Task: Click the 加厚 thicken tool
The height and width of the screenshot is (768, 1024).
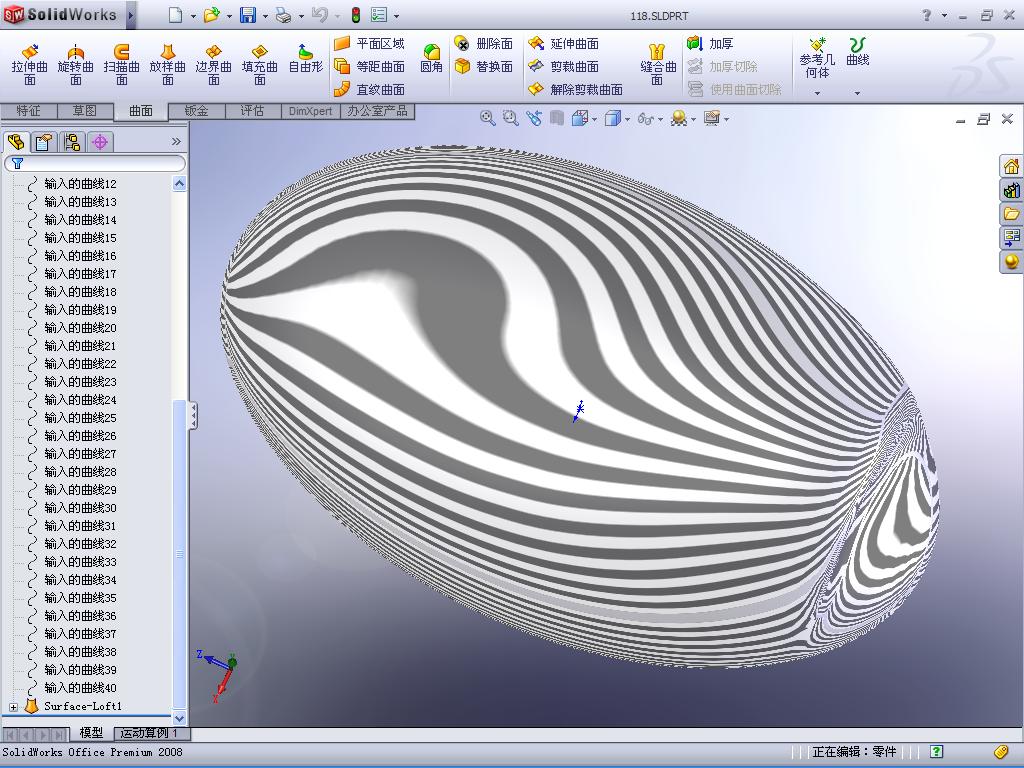Action: (x=711, y=44)
